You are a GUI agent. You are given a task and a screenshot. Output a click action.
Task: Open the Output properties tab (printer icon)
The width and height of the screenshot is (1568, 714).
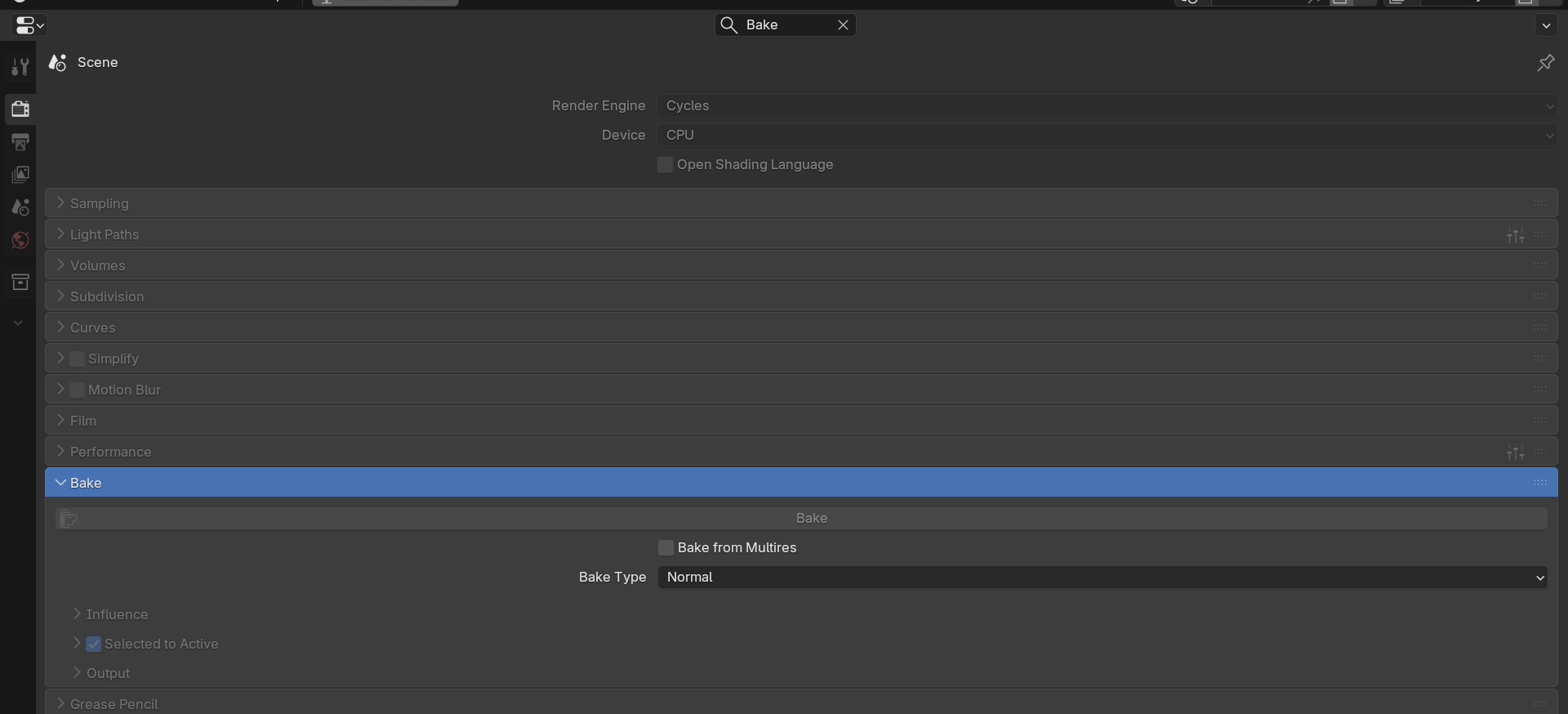click(20, 142)
